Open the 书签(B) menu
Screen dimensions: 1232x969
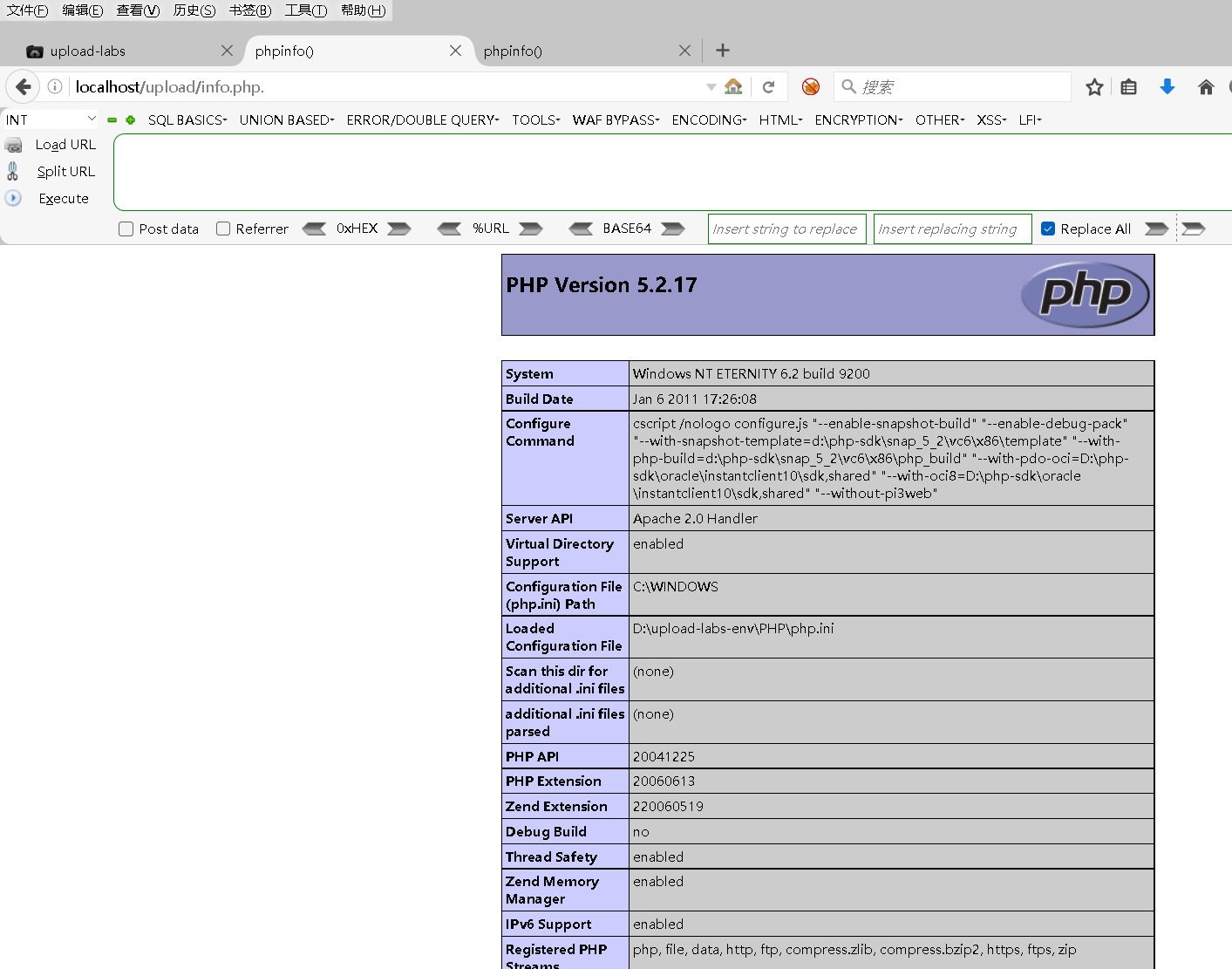point(250,10)
